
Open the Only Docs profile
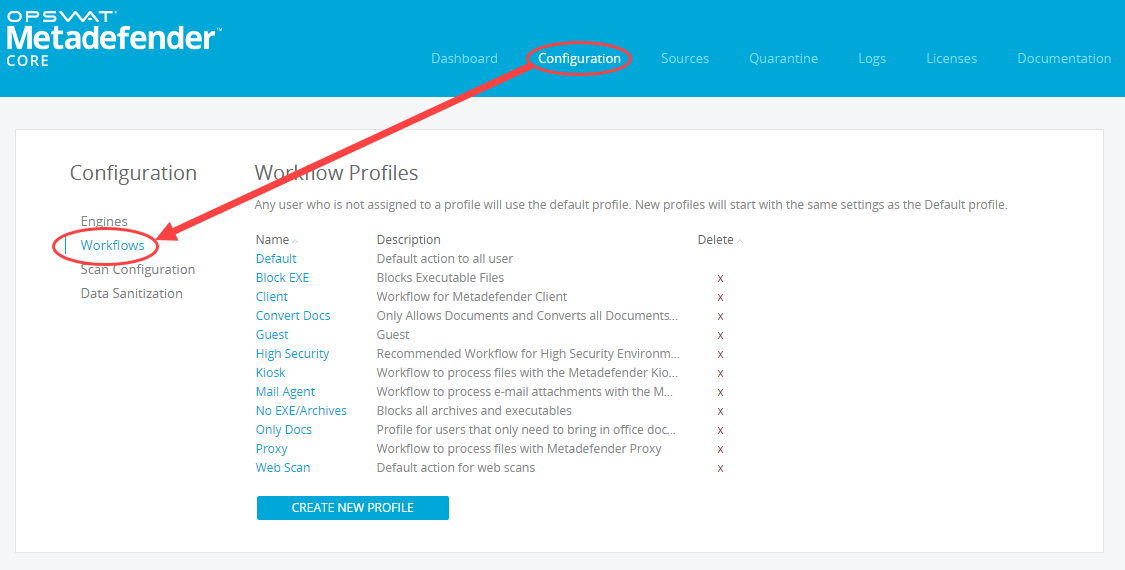(x=283, y=430)
